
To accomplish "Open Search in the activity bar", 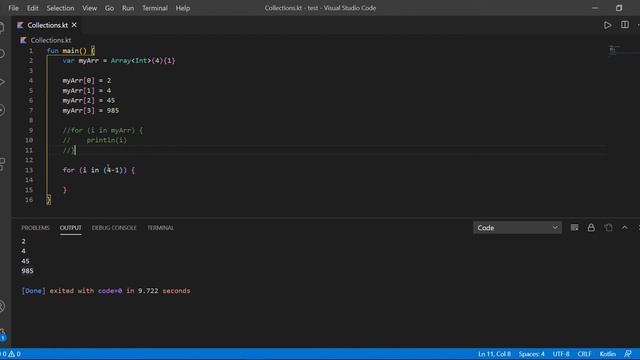I will (x=3, y=53).
